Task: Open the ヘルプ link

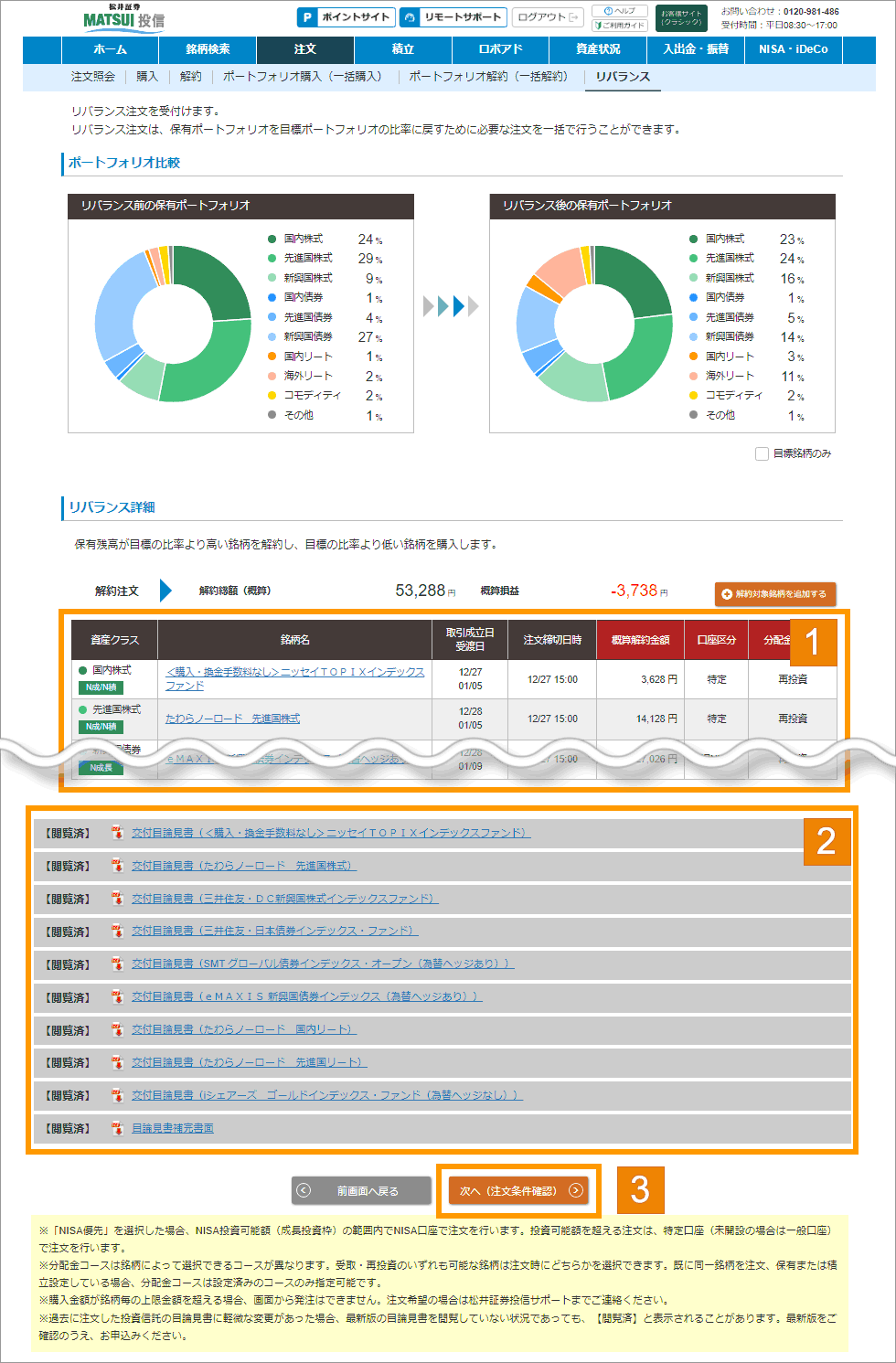Action: pos(620,11)
